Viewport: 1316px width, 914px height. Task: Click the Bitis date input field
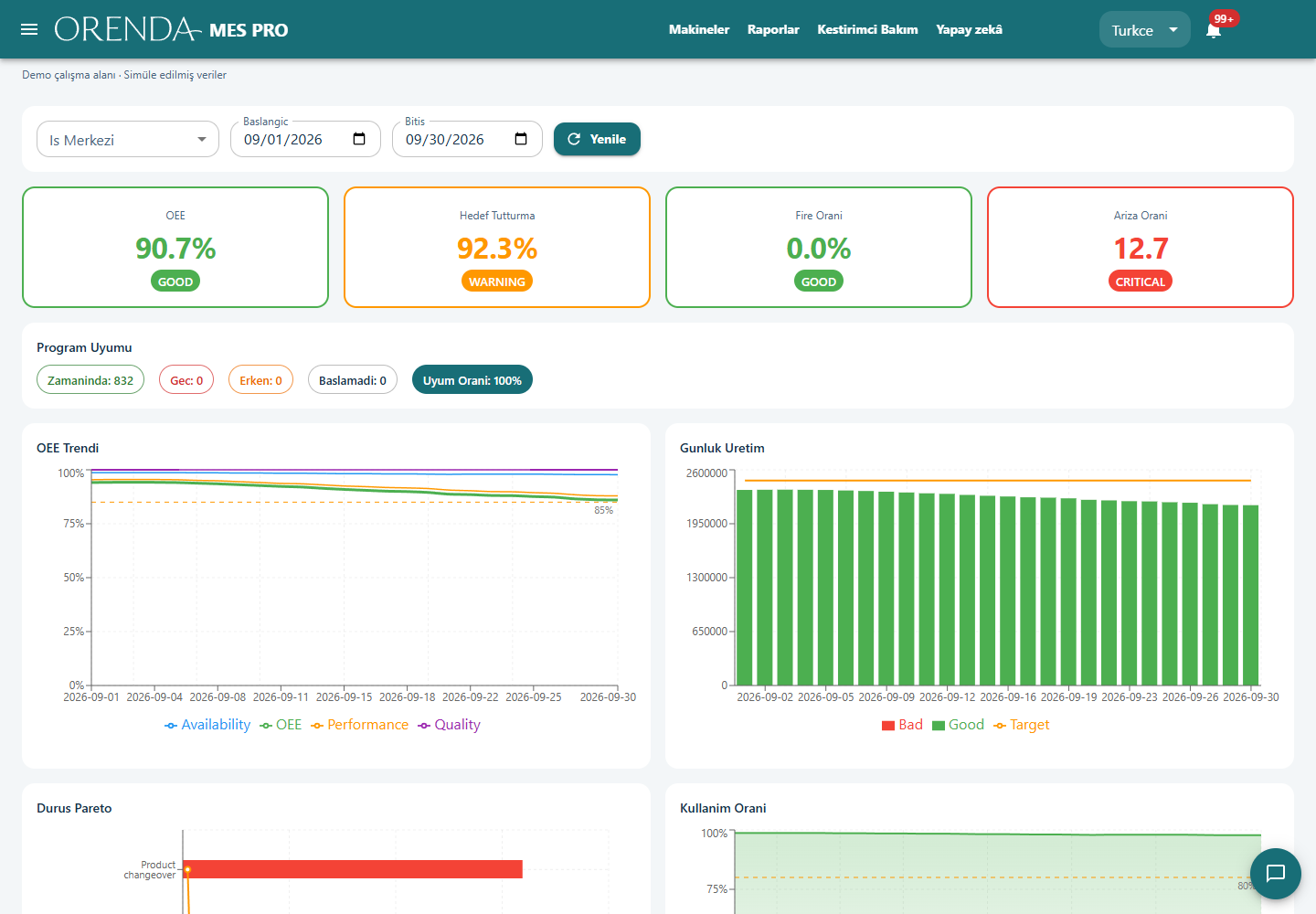(467, 139)
